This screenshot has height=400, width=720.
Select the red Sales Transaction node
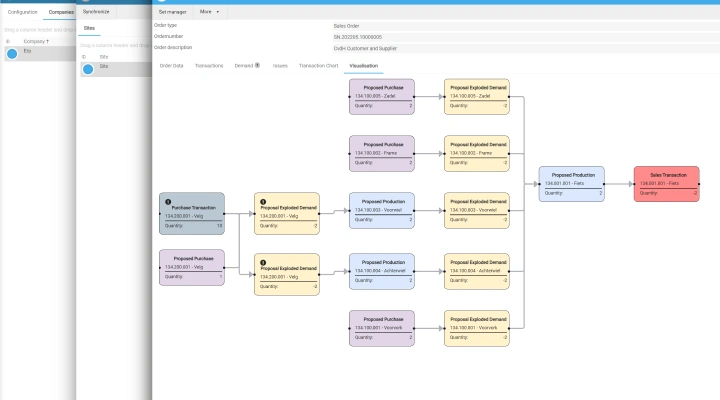click(666, 184)
